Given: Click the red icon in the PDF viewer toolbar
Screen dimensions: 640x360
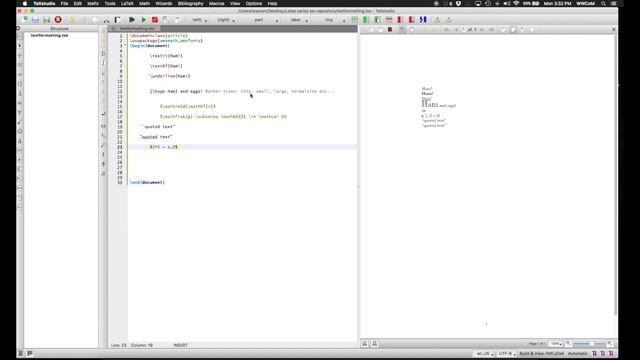Looking at the screenshot, I should pos(390,29).
